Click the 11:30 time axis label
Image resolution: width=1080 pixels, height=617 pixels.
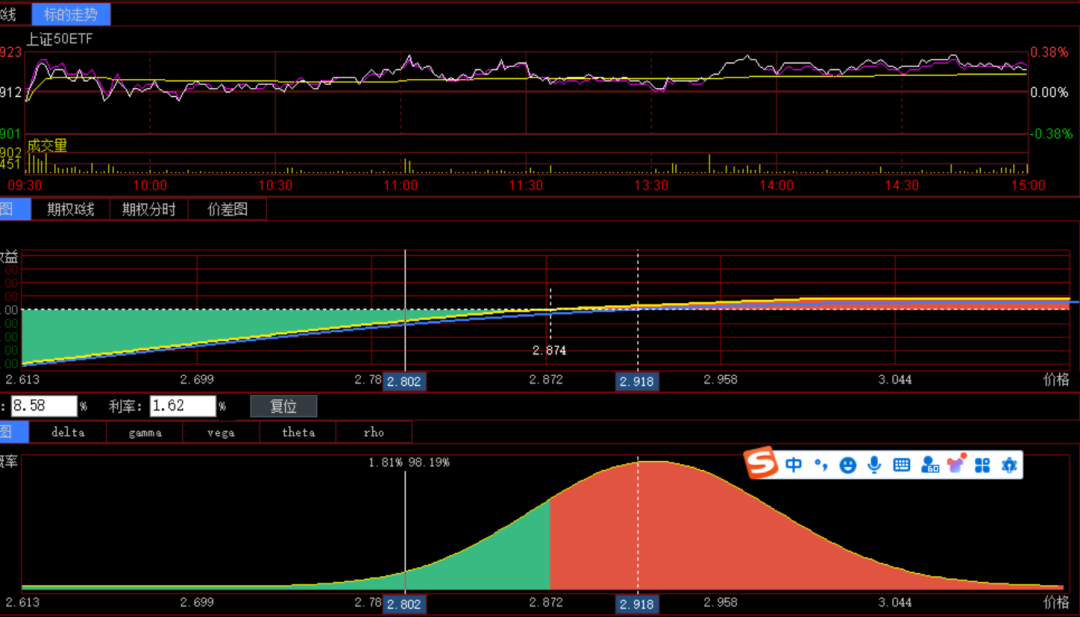pos(526,185)
